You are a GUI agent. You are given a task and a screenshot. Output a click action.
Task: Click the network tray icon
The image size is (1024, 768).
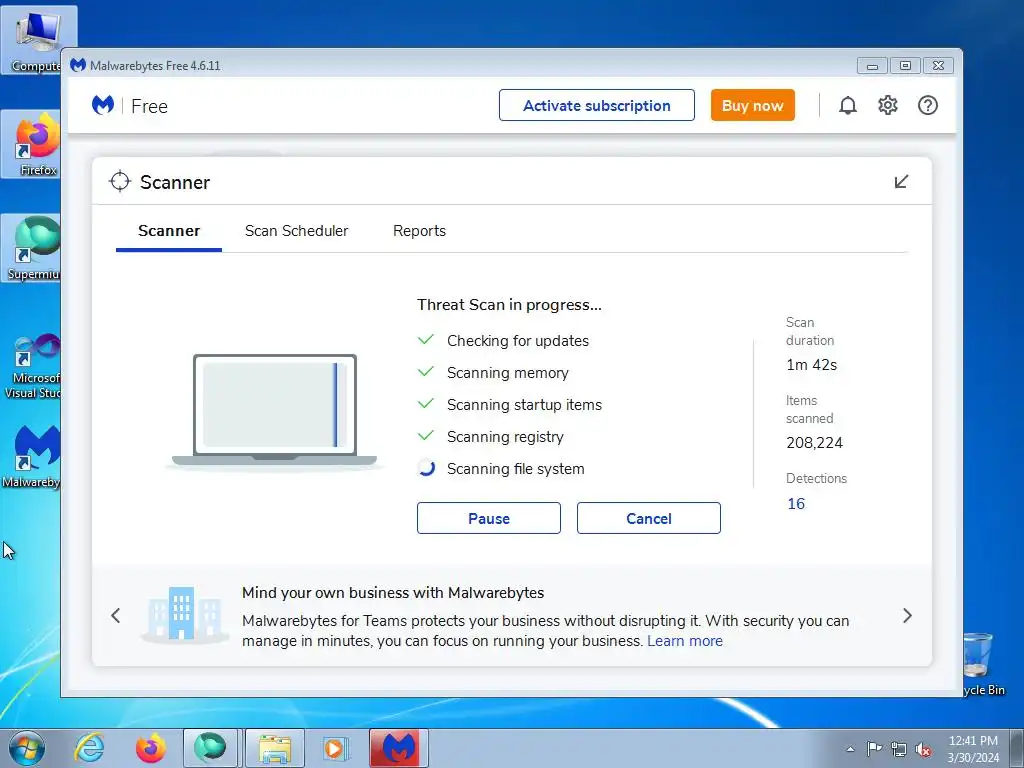[x=899, y=749]
